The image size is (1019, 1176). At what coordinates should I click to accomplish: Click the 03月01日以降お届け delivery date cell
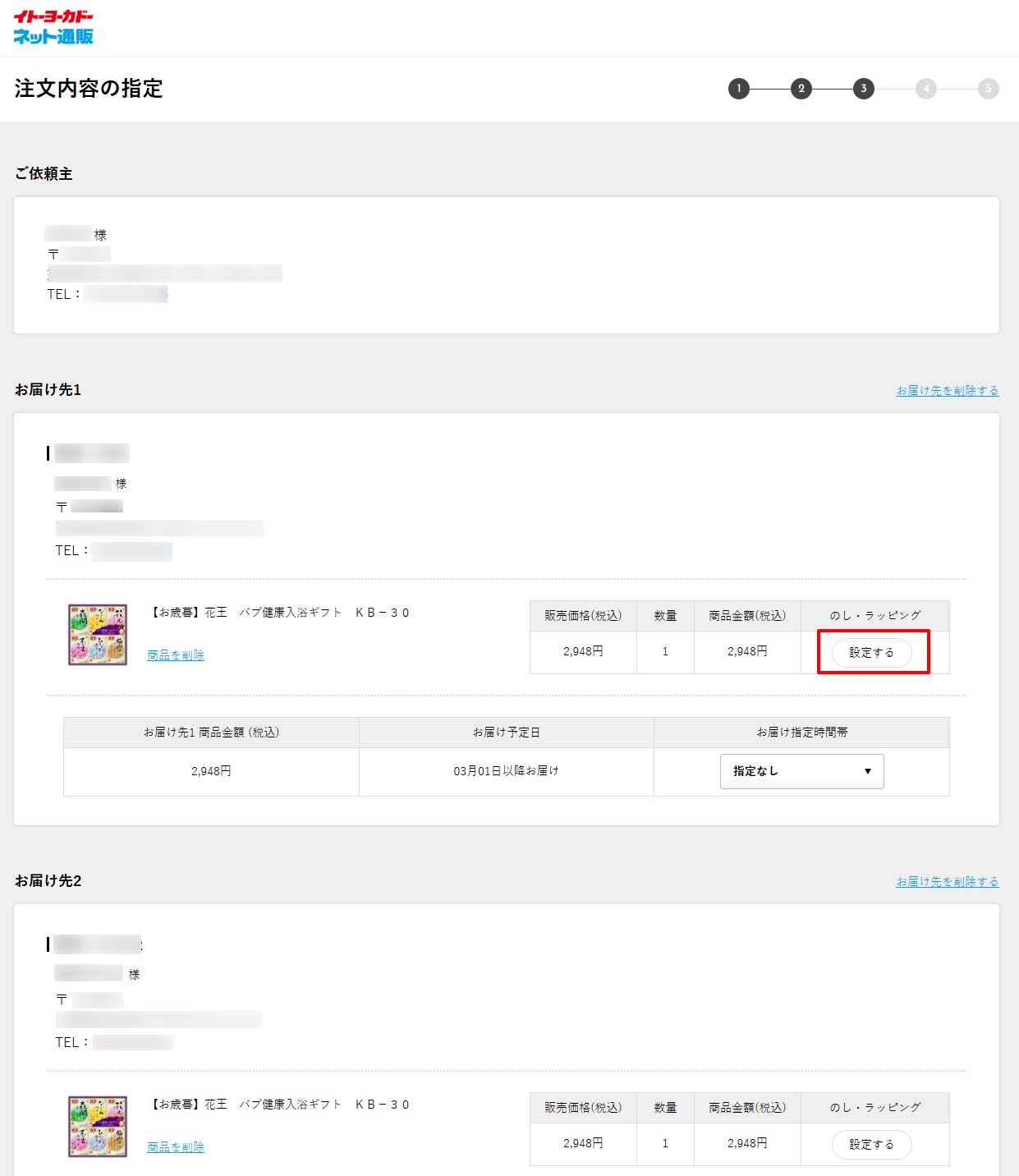(506, 771)
